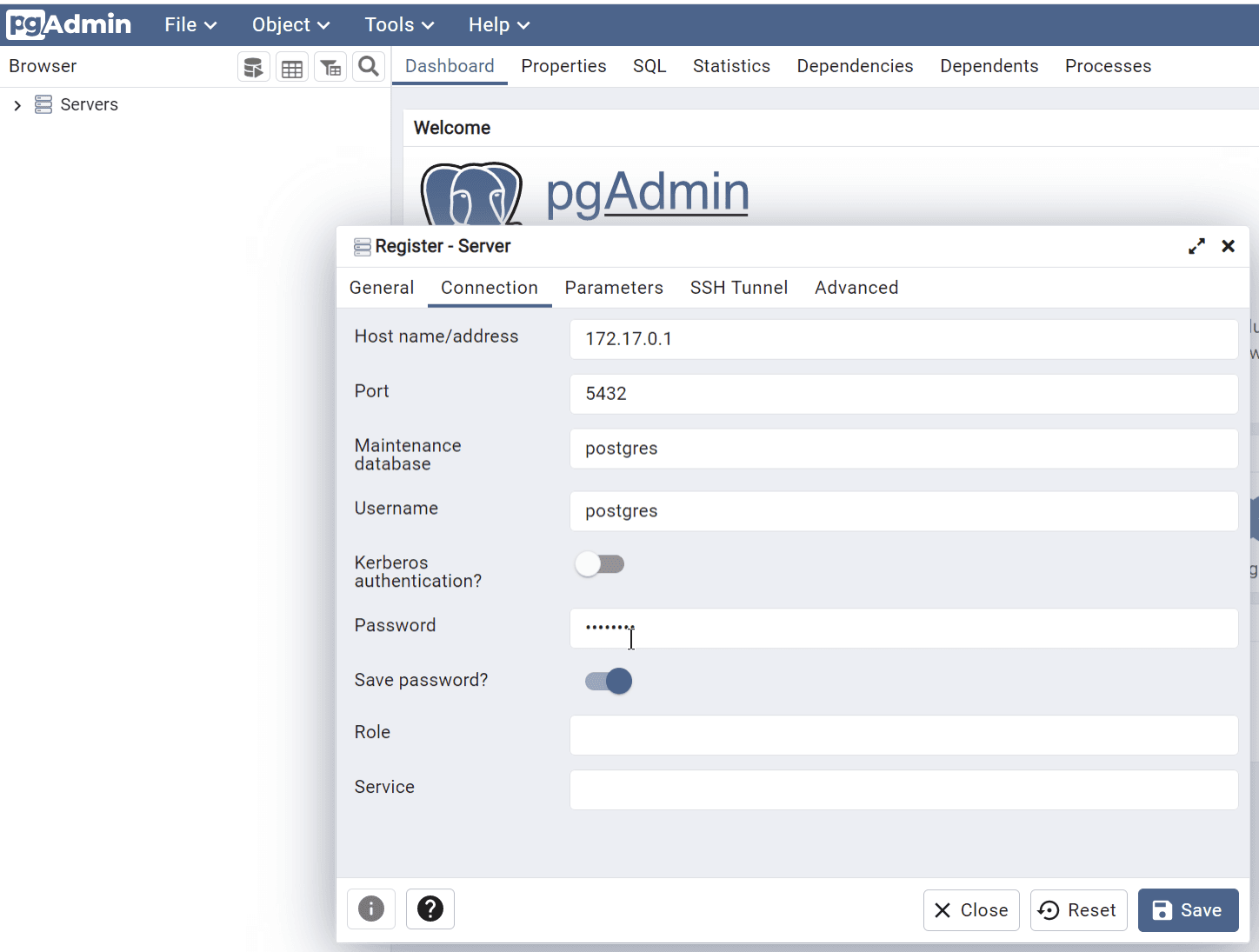This screenshot has width=1259, height=952.
Task: Click the Username field
Action: pos(903,511)
